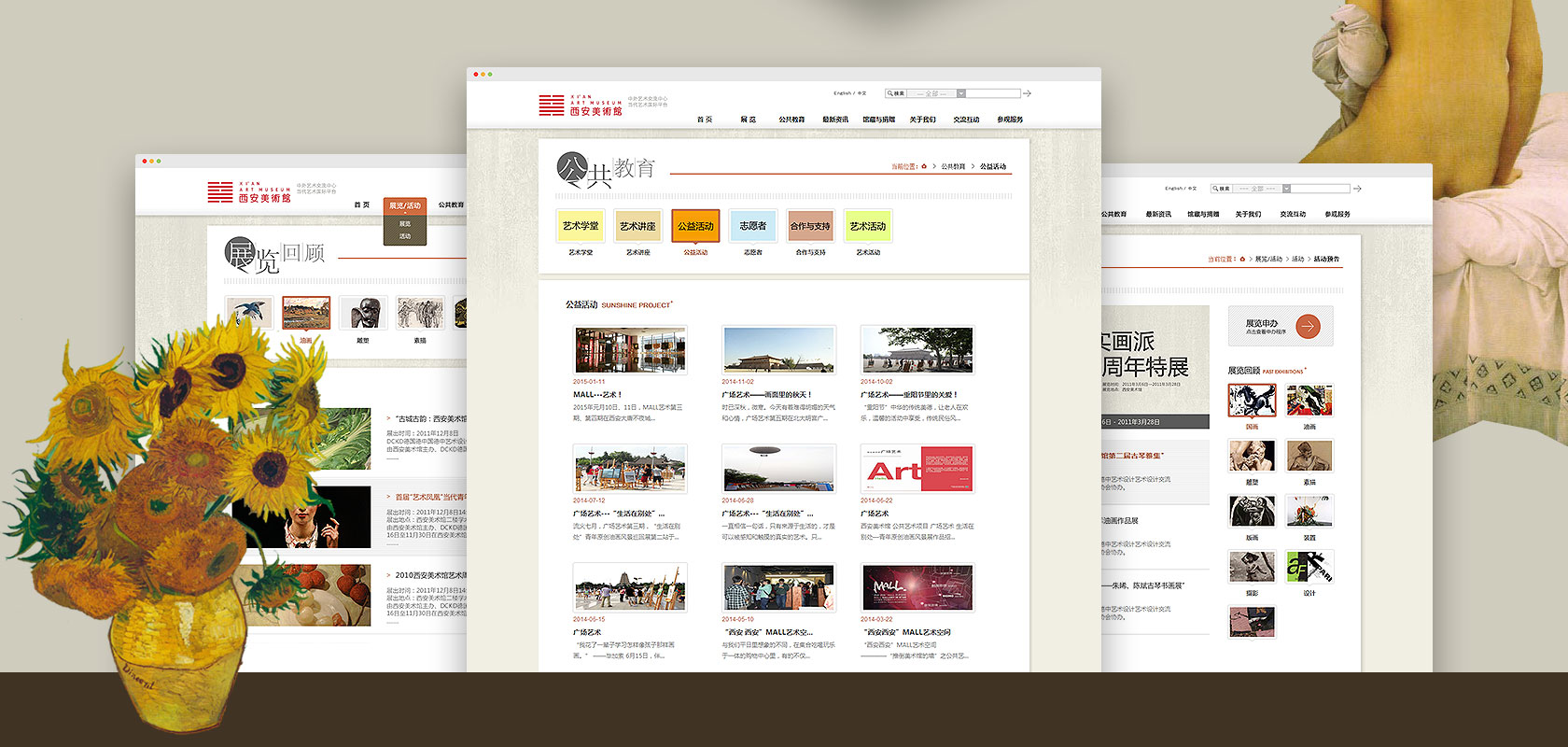Click the search arrow icon in center window
1568x747 pixels.
(x=1028, y=93)
